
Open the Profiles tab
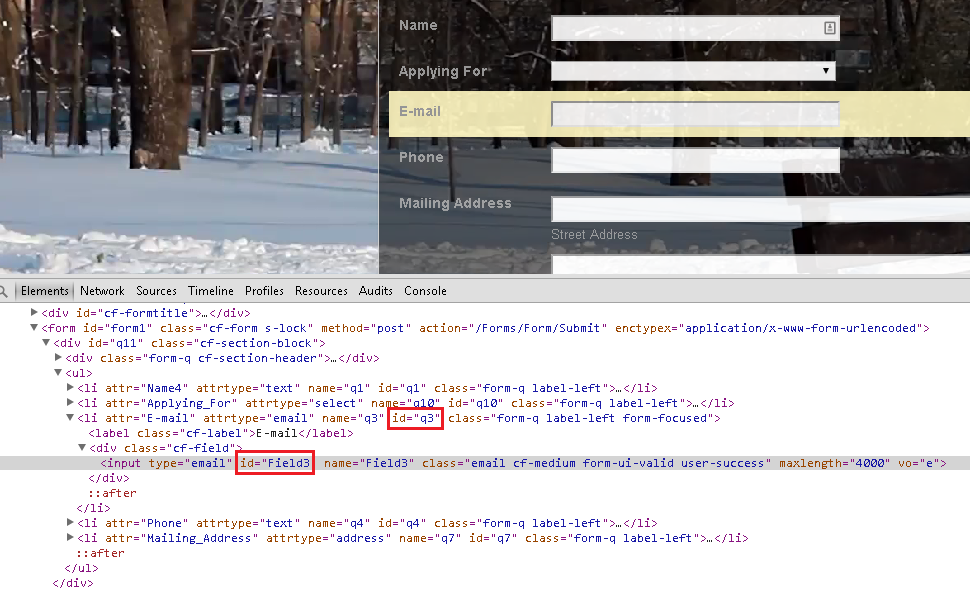click(x=264, y=291)
